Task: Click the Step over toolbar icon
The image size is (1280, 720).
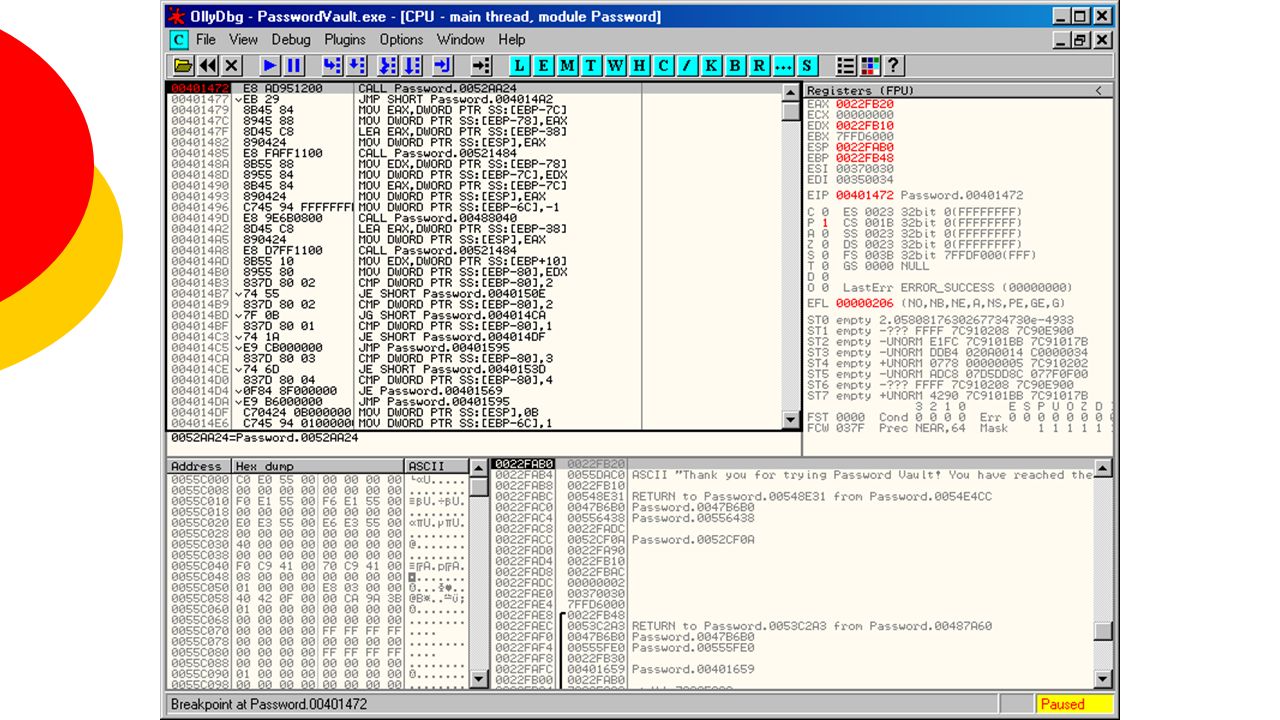Action: [356, 66]
